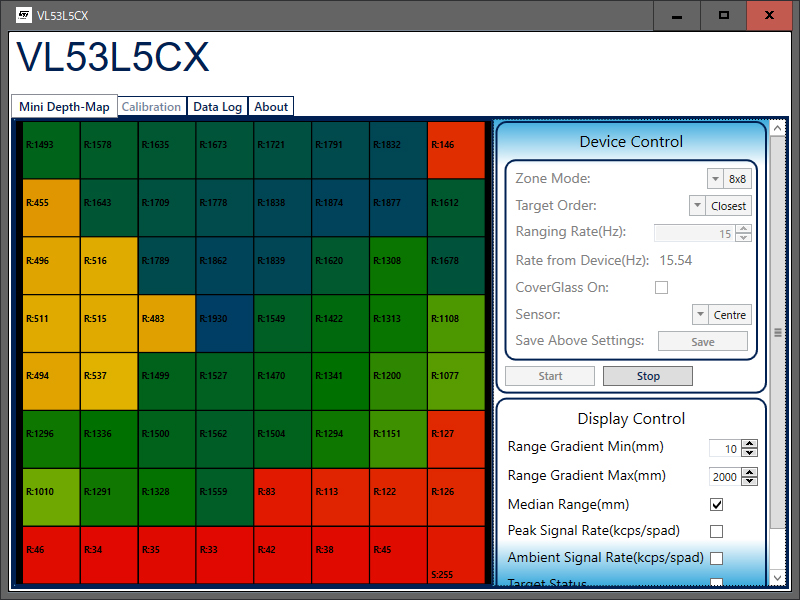Viewport: 800px width, 600px height.
Task: Uncheck the Median Range(mm) checkbox
Action: tap(716, 505)
